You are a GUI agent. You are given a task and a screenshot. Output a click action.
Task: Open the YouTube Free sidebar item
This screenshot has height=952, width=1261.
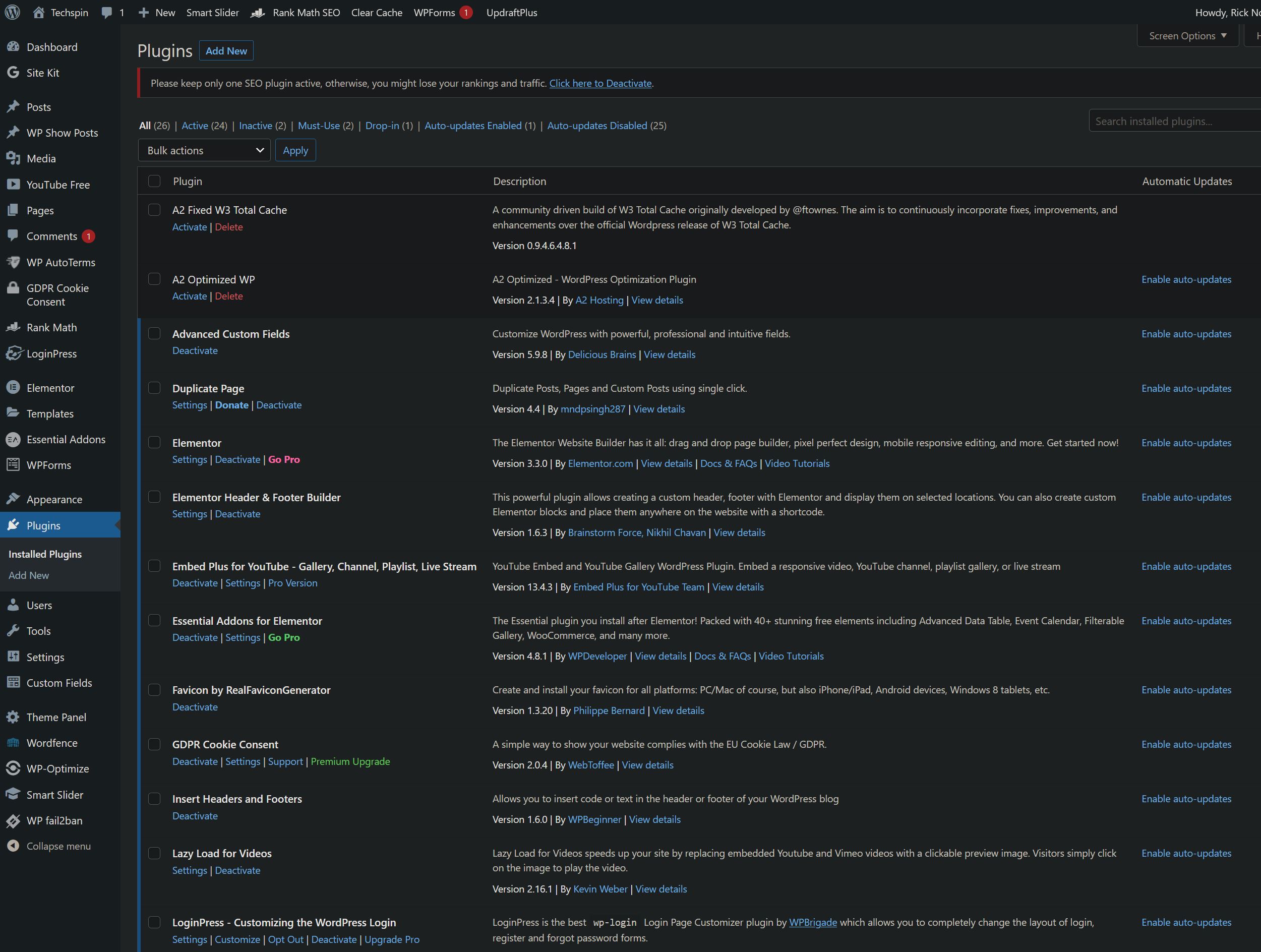(58, 184)
